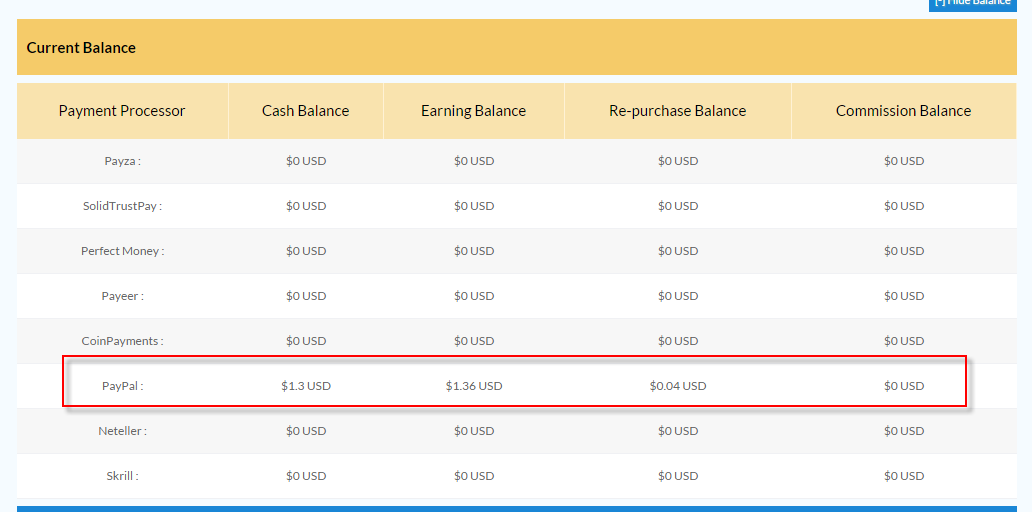Image resolution: width=1032 pixels, height=512 pixels.
Task: Select the Payza processor row label
Action: 122,161
